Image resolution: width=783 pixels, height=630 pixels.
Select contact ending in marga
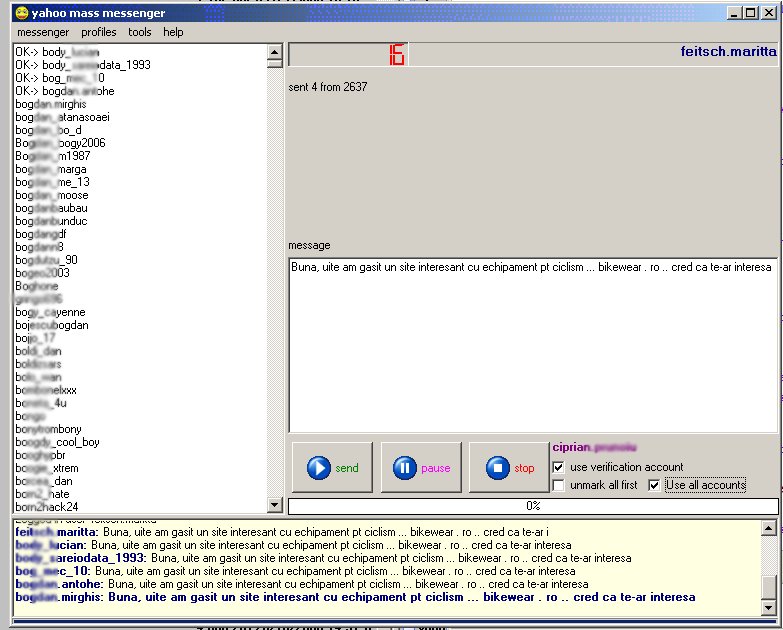click(50, 169)
